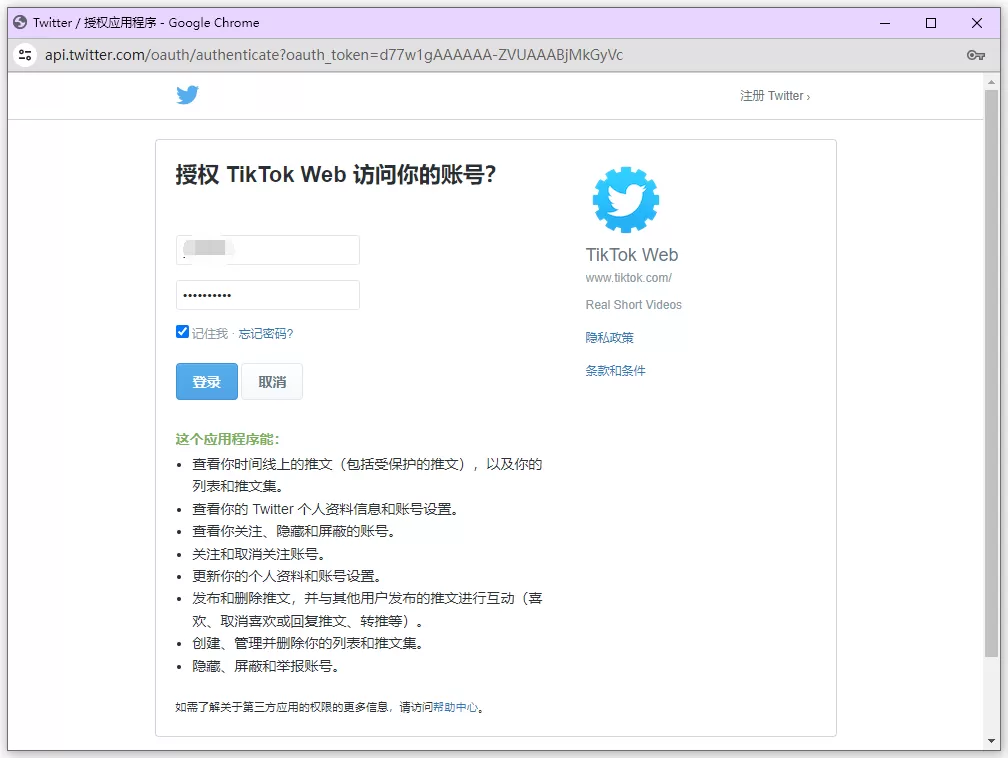Click the Real Short Videos description
The image size is (1008, 758).
click(x=633, y=305)
